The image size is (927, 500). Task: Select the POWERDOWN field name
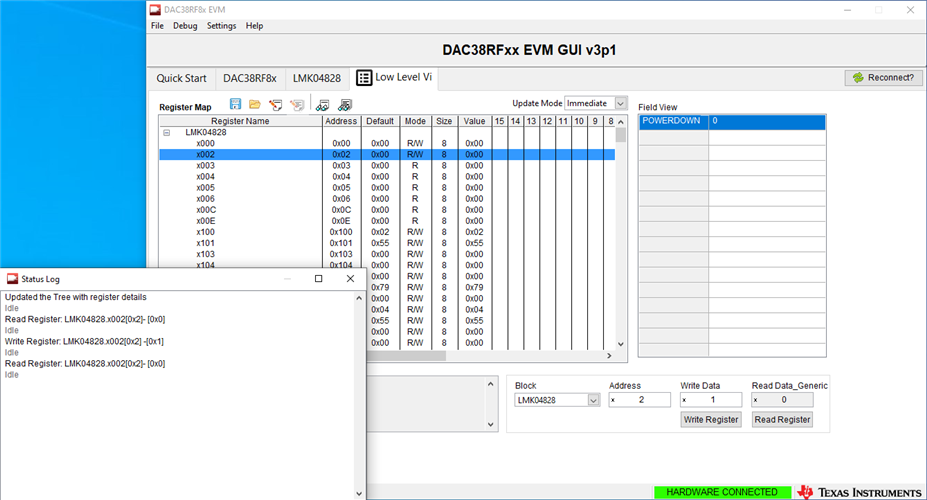tap(673, 121)
